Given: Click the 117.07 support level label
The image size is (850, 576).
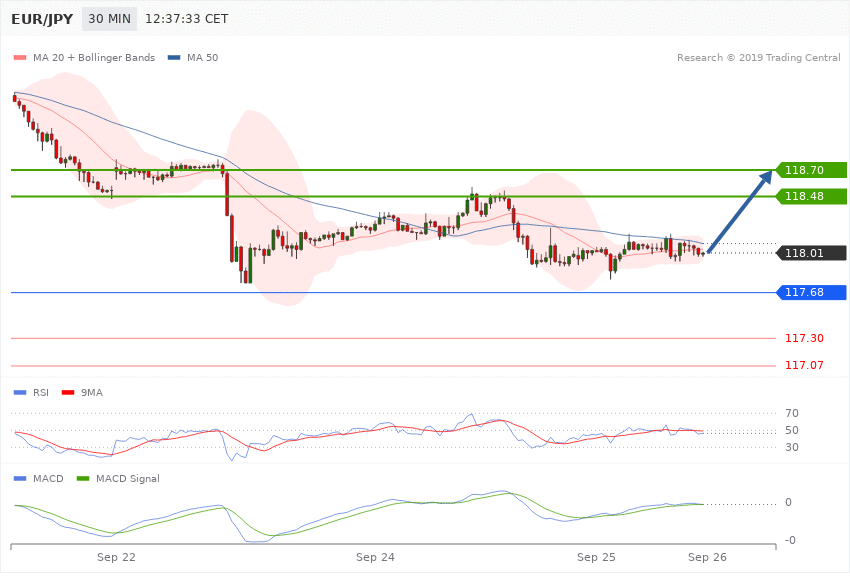Looking at the screenshot, I should click(x=804, y=365).
